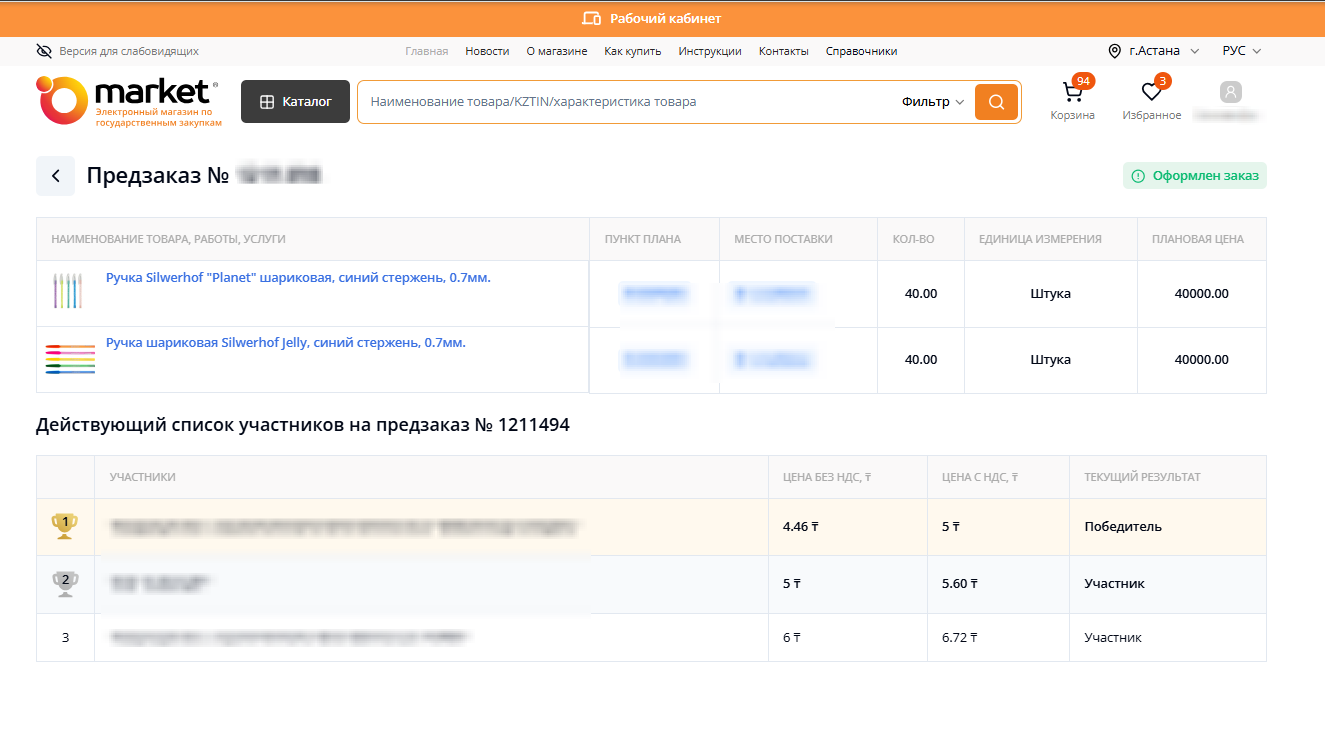Screen dimensions: 1325x734
Task: Open Ручка Silwerhof "Planet" product link
Action: 298,278
